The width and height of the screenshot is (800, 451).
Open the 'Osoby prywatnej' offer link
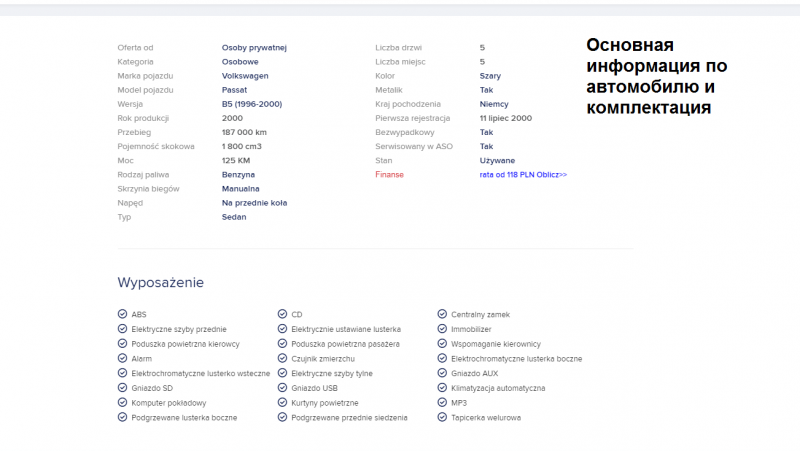[254, 47]
